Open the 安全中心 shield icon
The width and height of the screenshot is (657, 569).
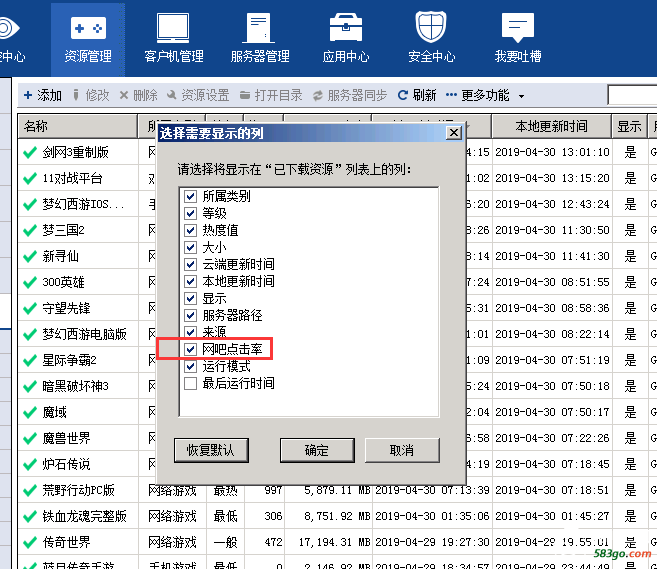(x=431, y=28)
